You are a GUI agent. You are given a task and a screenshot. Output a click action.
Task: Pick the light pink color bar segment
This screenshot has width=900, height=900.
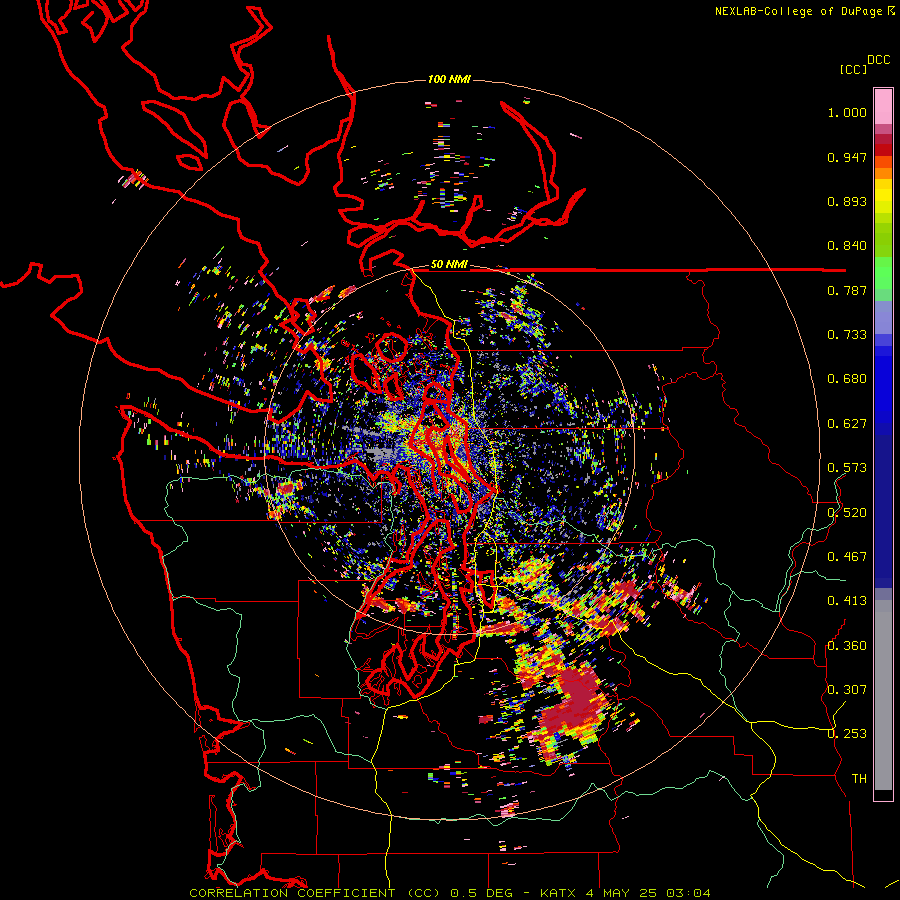point(883,107)
